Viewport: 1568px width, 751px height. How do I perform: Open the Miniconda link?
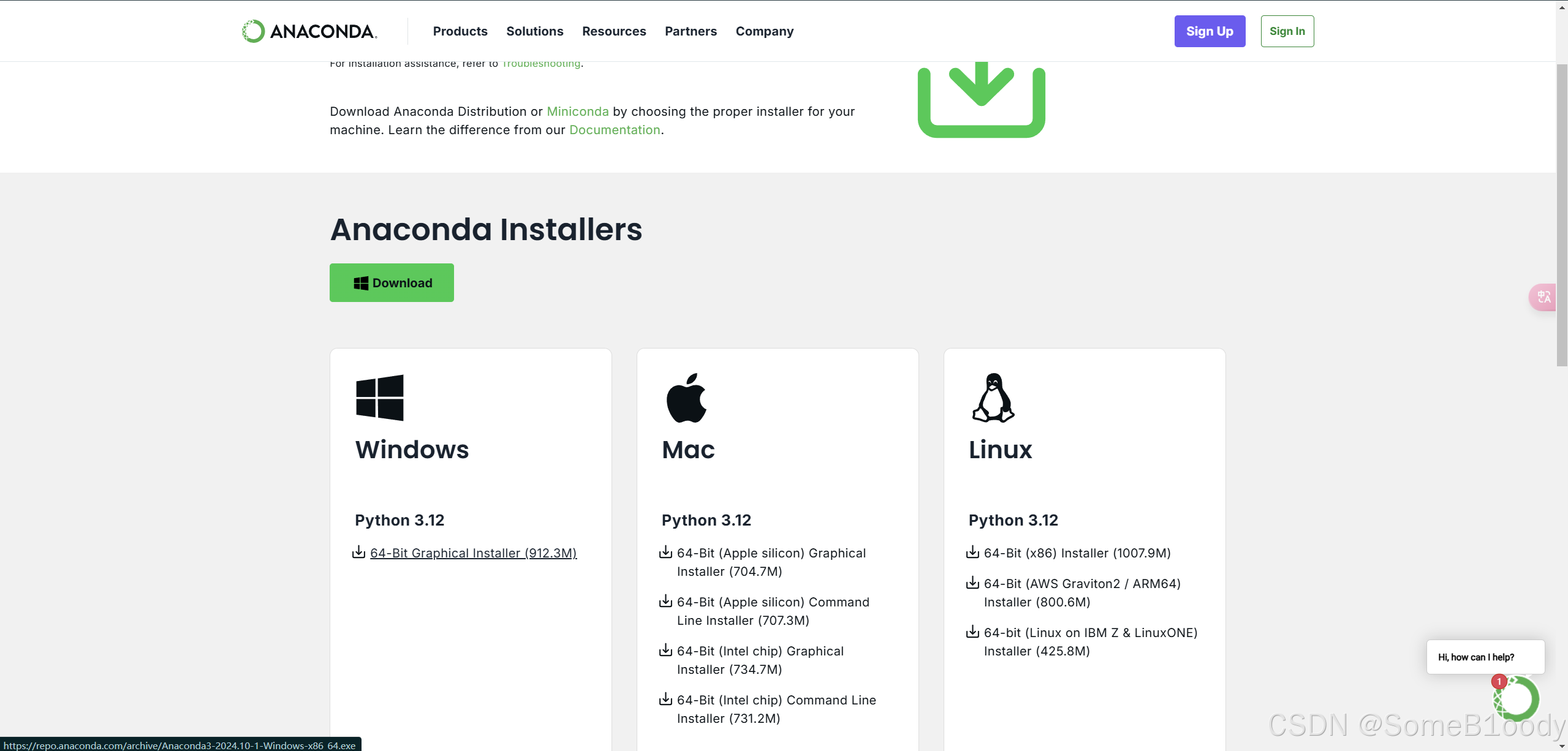[577, 111]
